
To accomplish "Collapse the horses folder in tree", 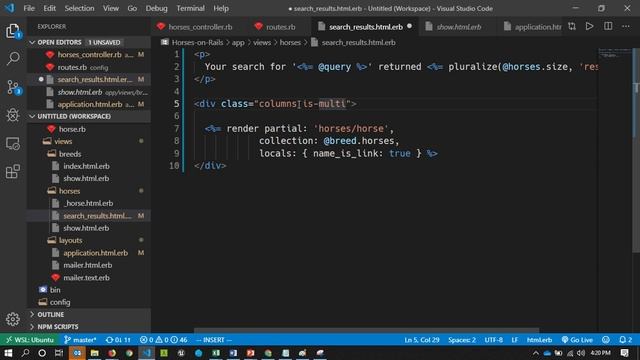I will 69,191.
